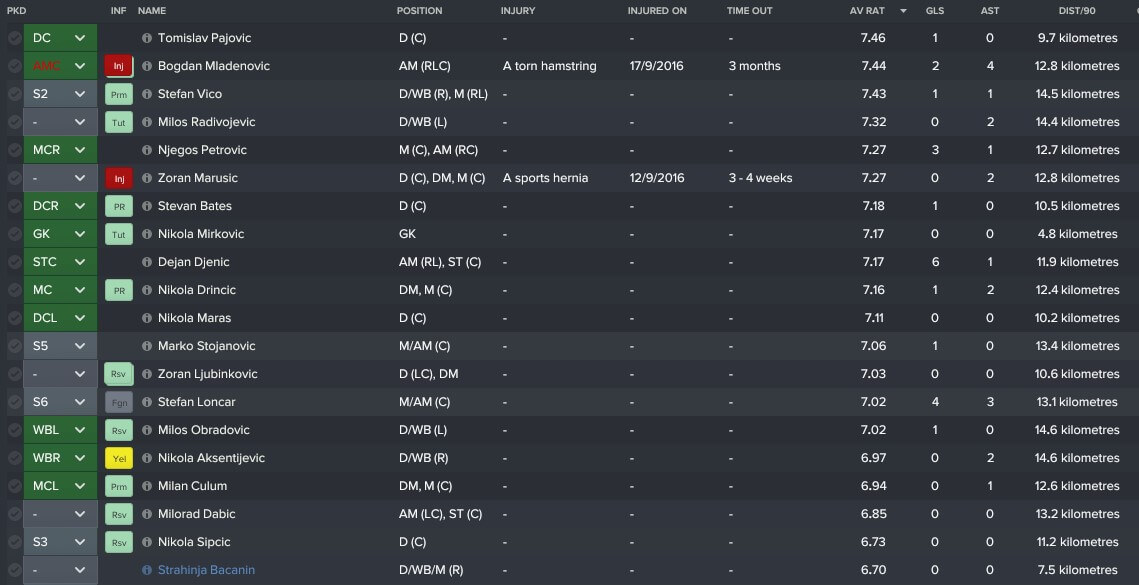Screen dimensions: 1139x585
Task: Open the STC position dropdown for Dejan Djenic
Action: coord(79,262)
